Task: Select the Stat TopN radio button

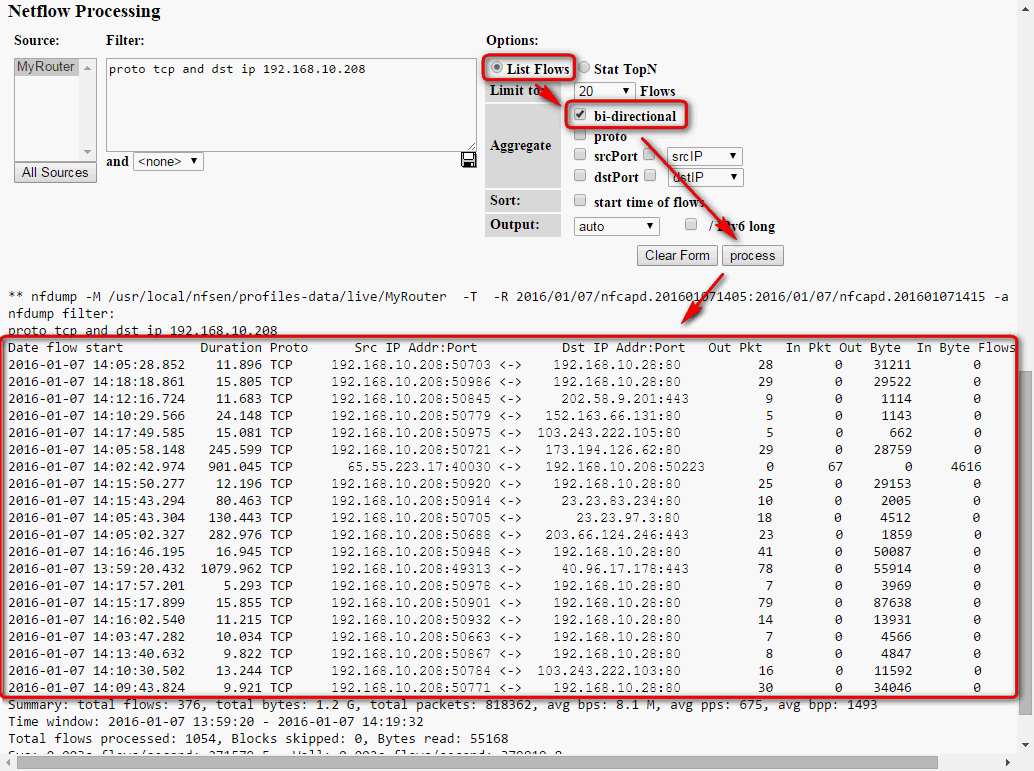Action: pyautogui.click(x=584, y=68)
